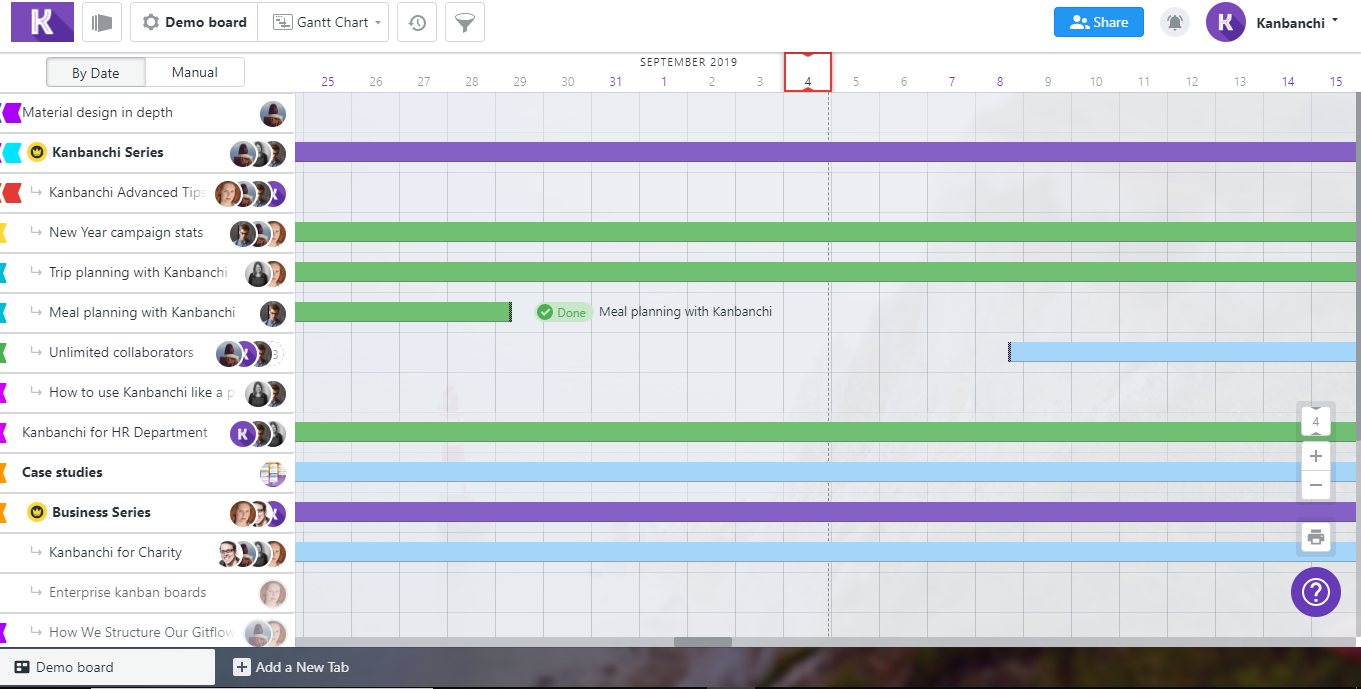Open the Gantt Chart view dropdown
Screen dimensions: 1361x689
point(324,22)
